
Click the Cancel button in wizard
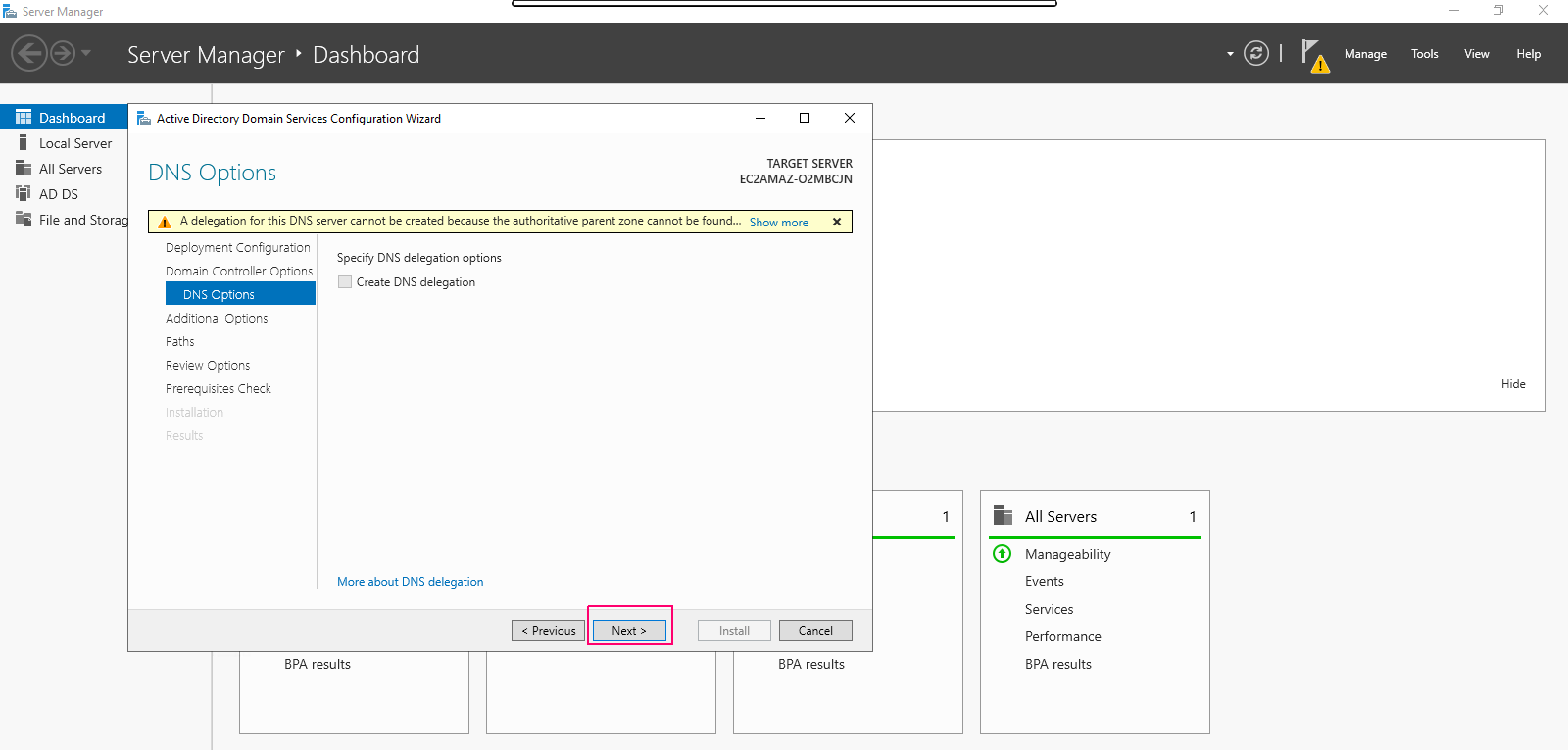pyautogui.click(x=815, y=630)
